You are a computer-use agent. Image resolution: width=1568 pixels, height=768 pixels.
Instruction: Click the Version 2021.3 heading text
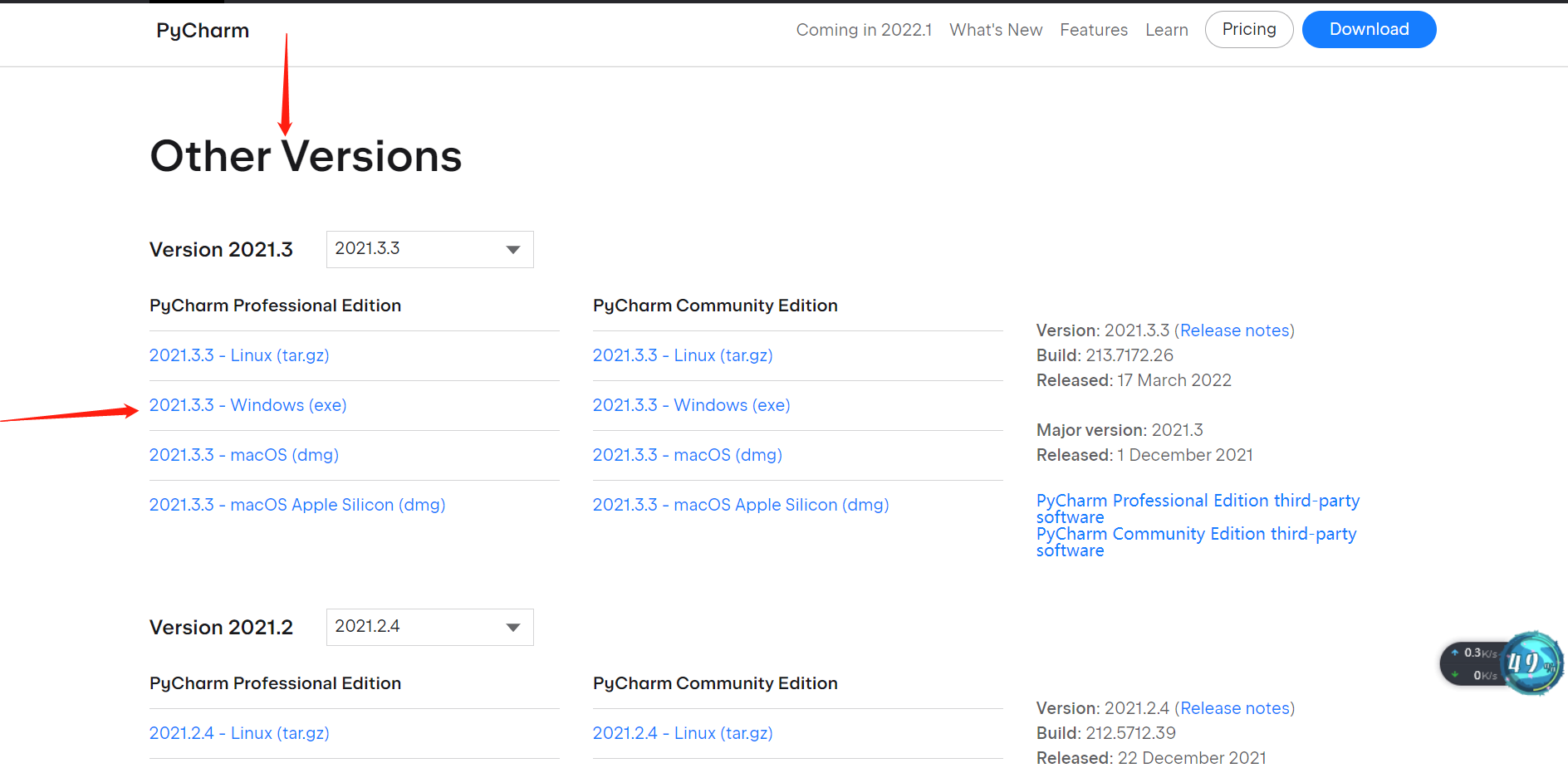(x=221, y=250)
